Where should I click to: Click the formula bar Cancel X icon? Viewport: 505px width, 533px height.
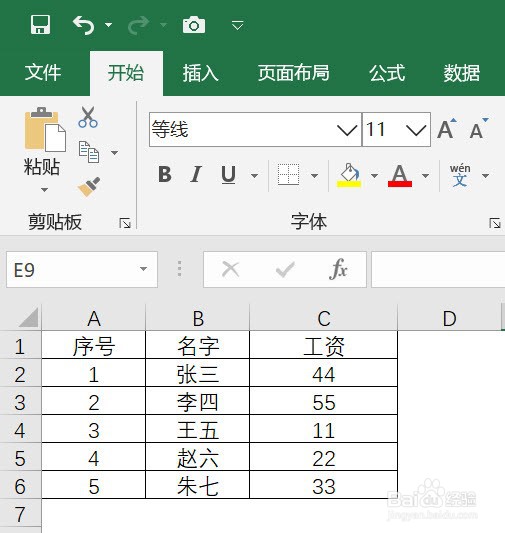click(x=231, y=270)
